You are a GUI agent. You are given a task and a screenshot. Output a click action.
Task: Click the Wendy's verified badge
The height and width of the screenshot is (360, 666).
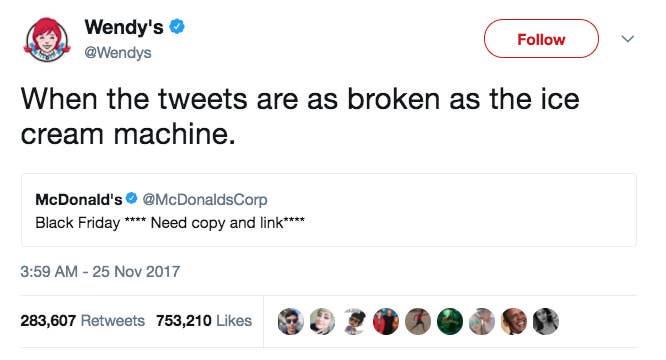coord(177,27)
